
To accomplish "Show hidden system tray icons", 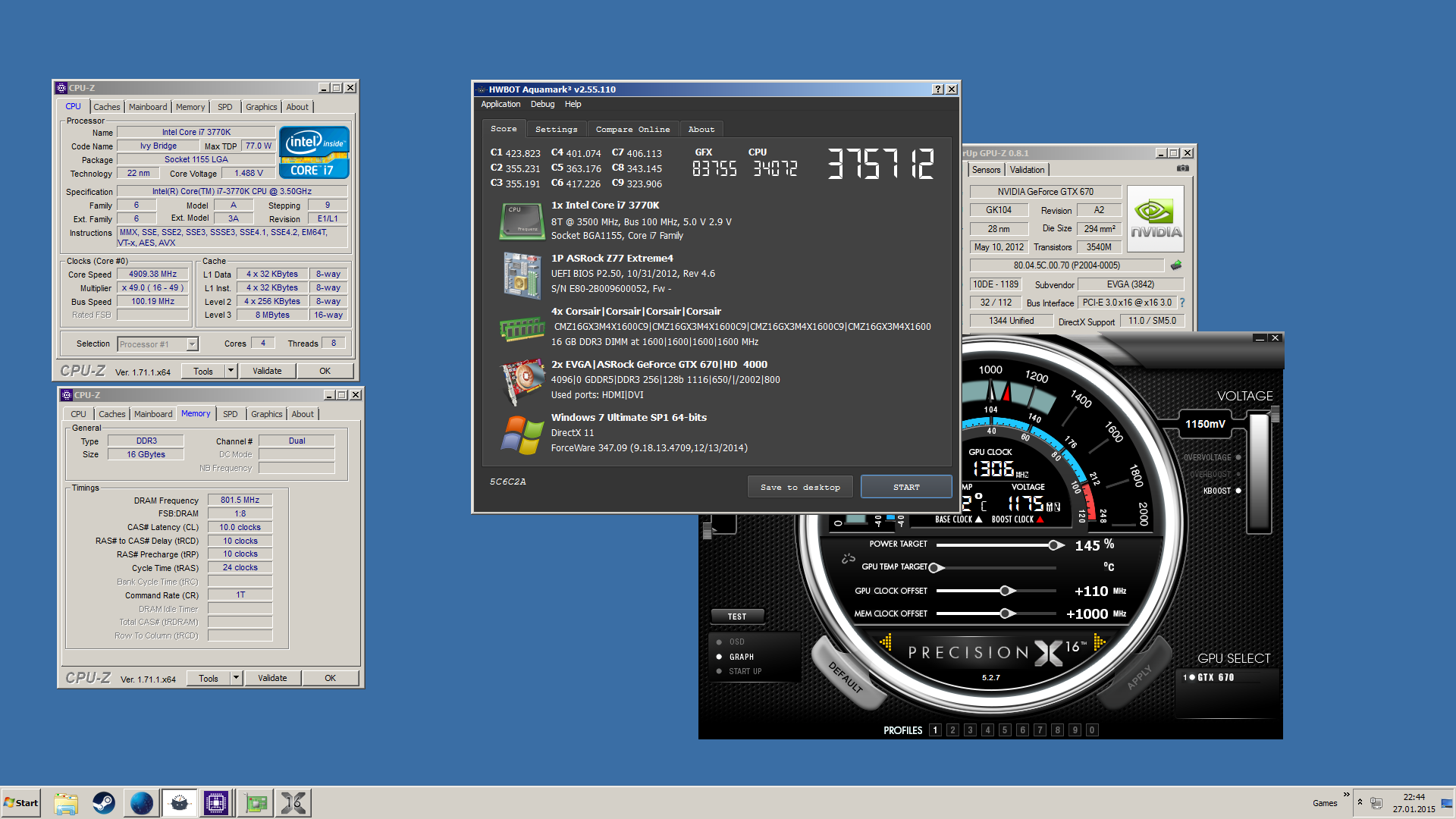I will click(x=1360, y=802).
